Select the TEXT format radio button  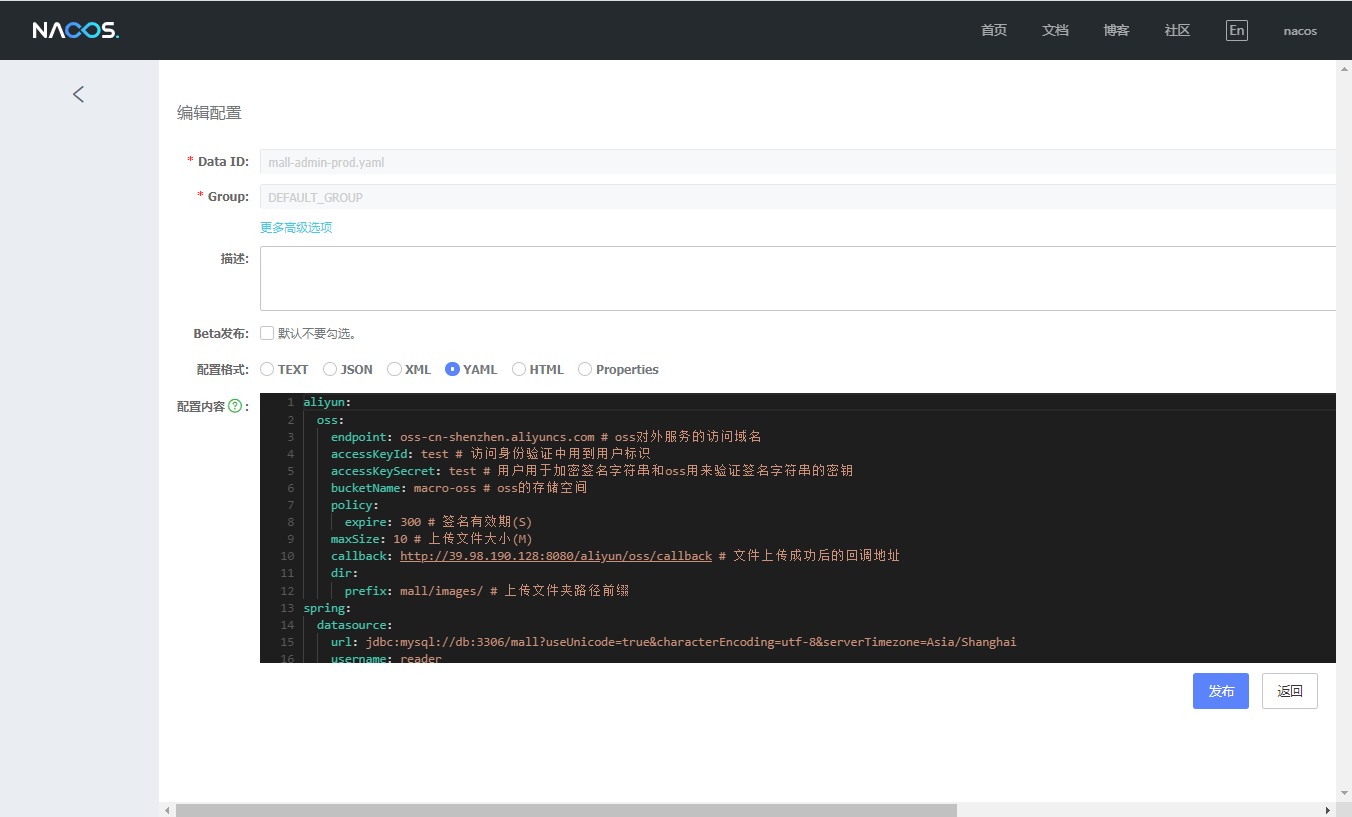[267, 369]
